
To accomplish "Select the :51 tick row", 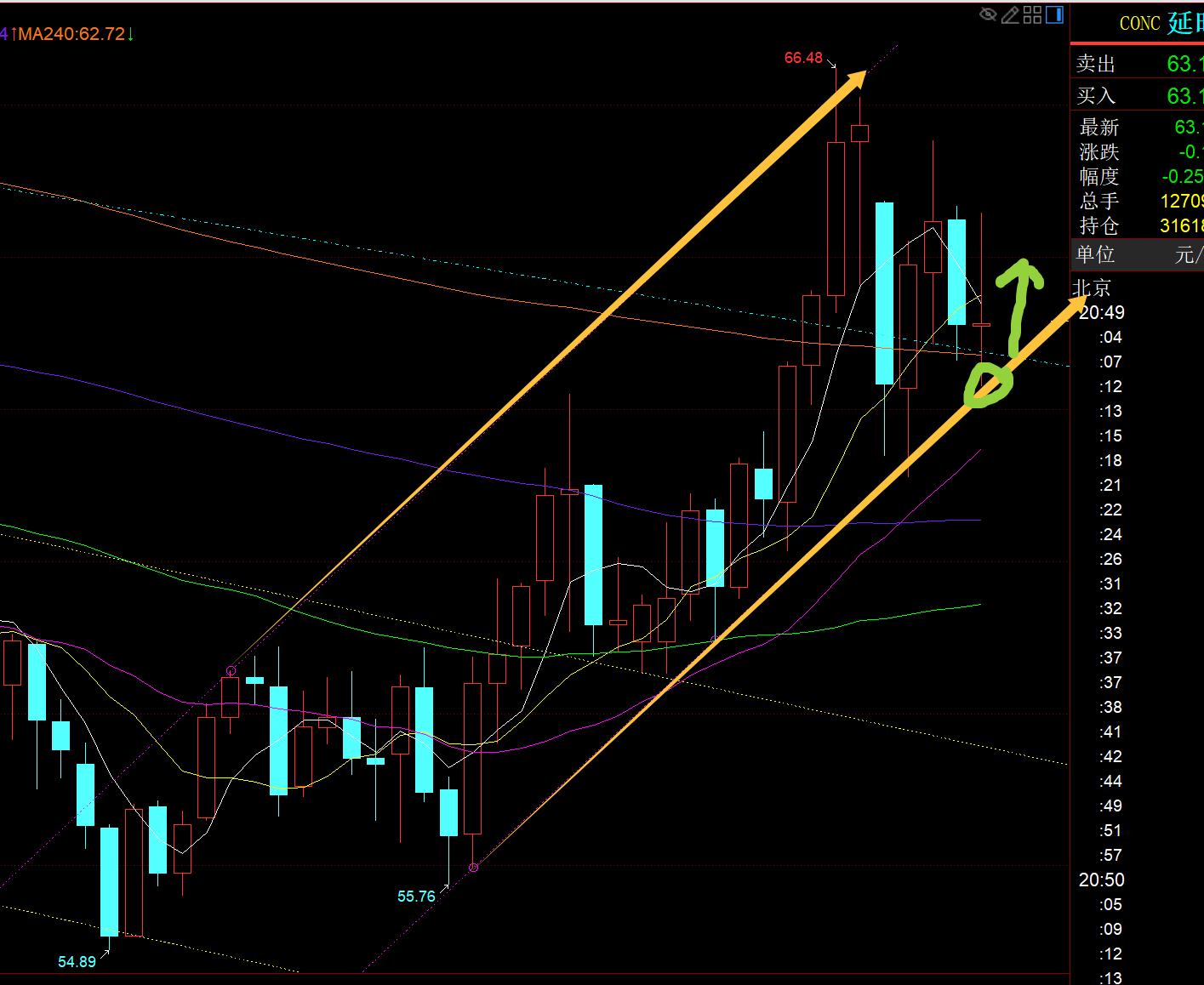I will pos(1110,831).
